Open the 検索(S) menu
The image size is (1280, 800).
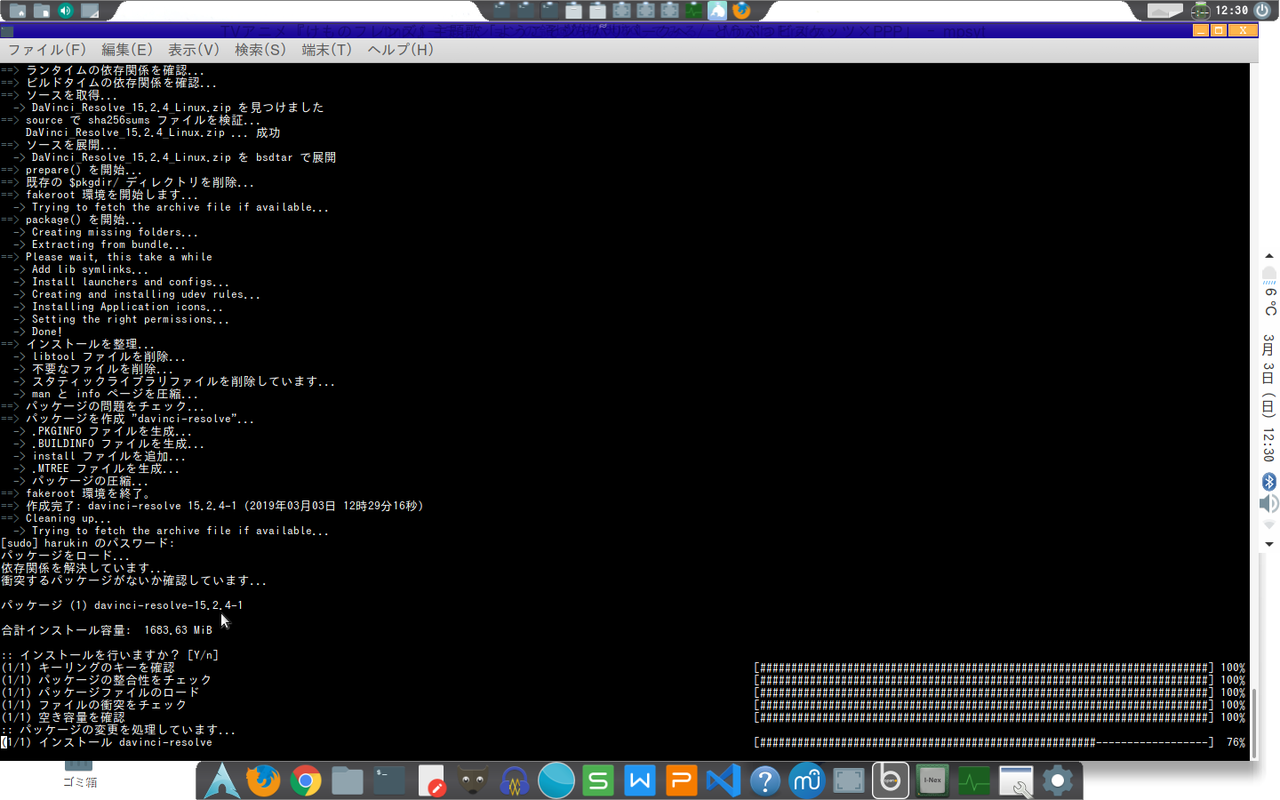(x=260, y=49)
